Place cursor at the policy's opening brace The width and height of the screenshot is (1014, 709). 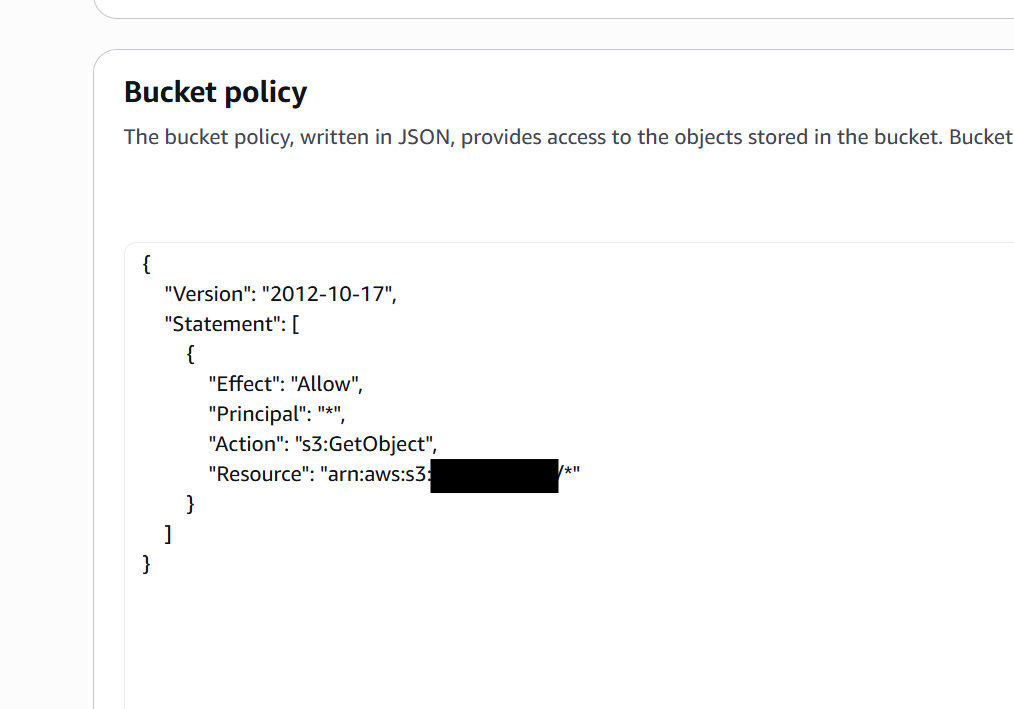point(147,264)
